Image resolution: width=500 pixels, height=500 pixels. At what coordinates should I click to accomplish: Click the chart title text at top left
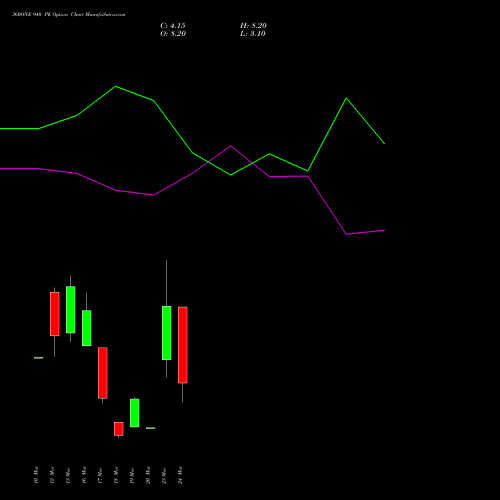(69, 15)
